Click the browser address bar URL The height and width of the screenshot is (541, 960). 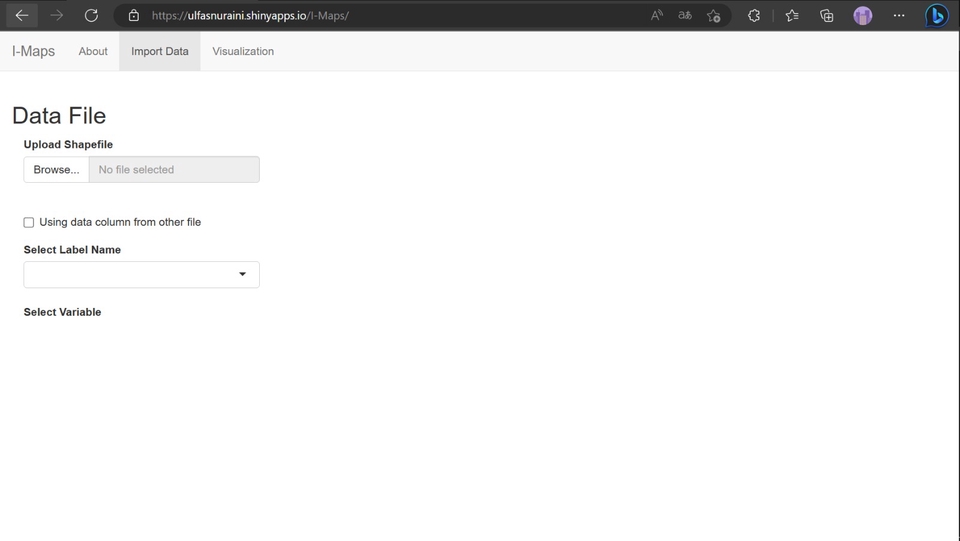click(x=250, y=16)
